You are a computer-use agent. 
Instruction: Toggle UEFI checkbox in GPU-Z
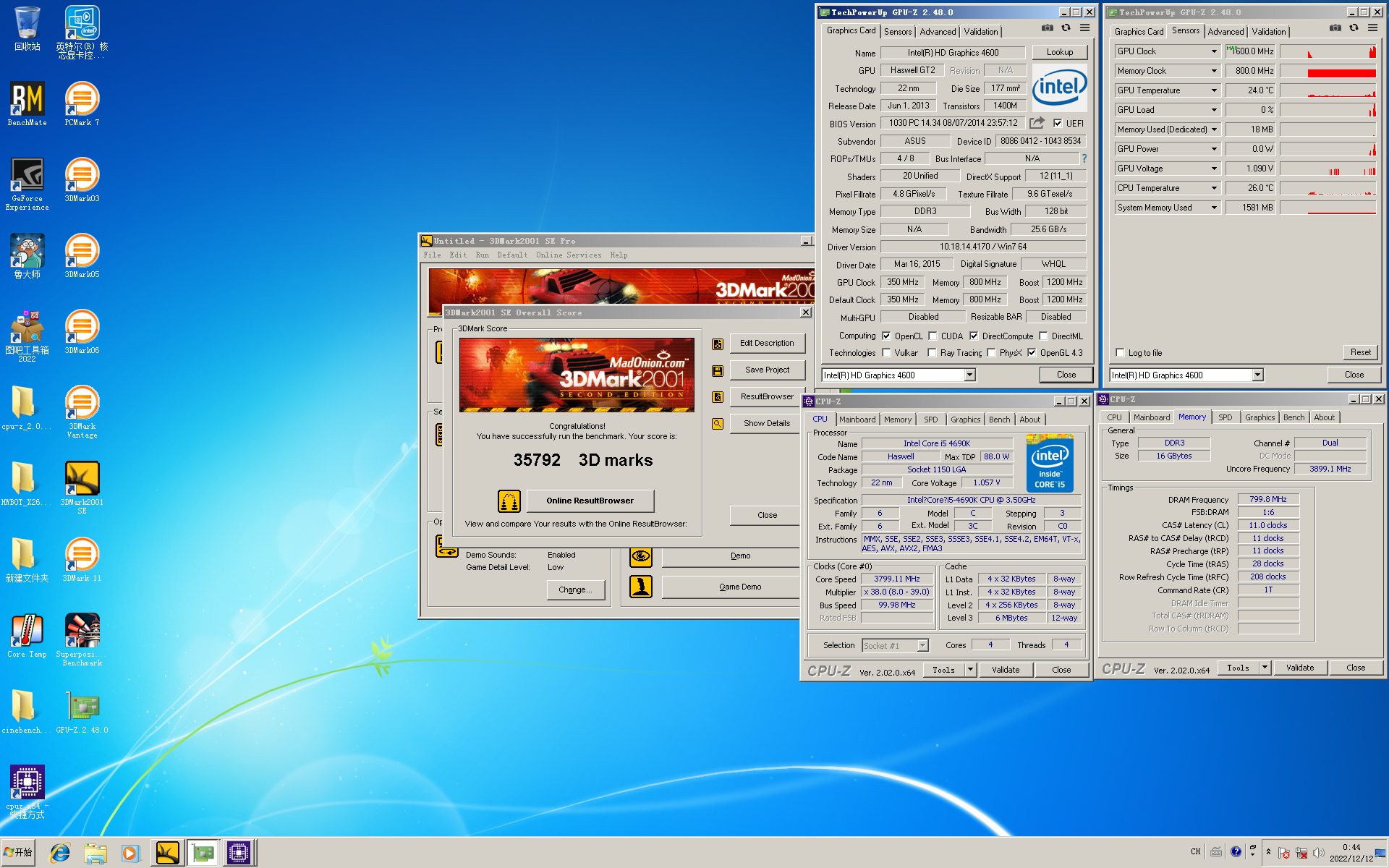[x=1058, y=123]
